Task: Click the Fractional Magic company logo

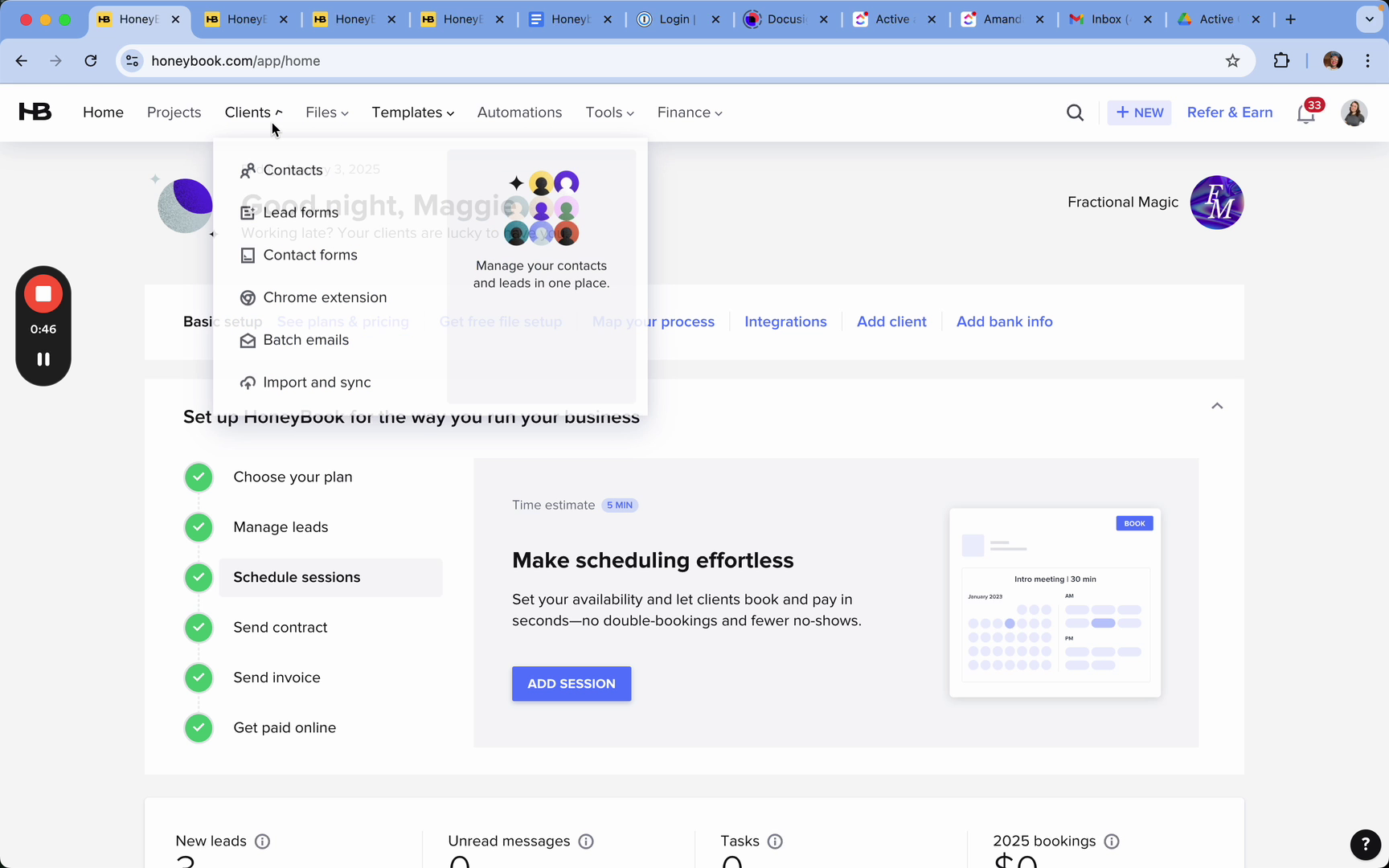Action: point(1216,203)
